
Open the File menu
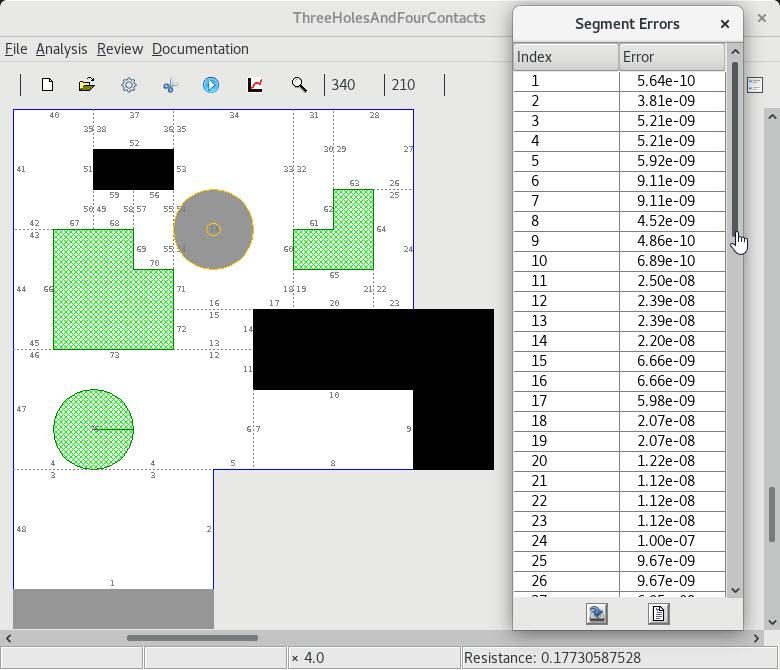click(x=16, y=49)
